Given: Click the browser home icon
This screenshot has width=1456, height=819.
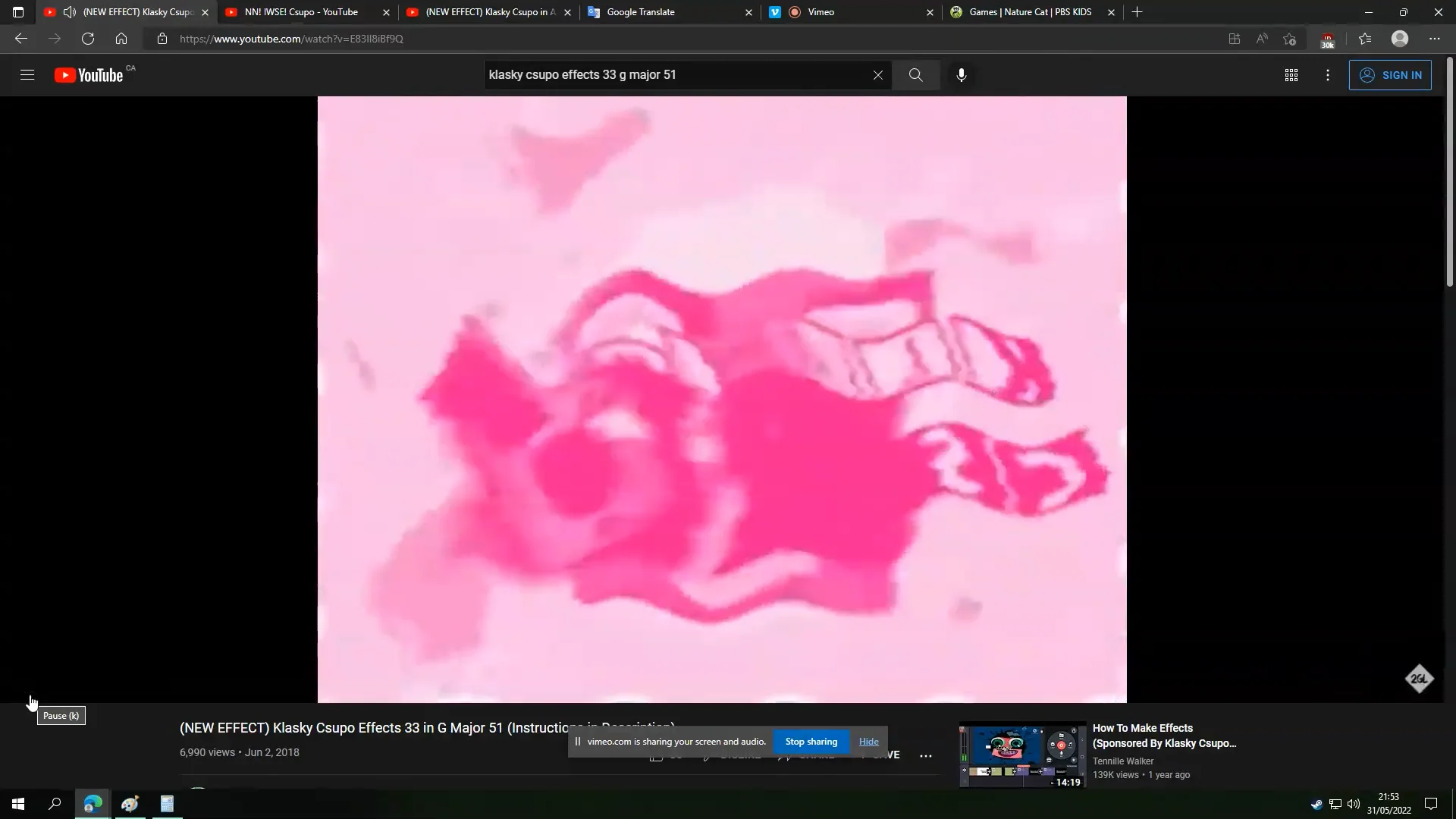Looking at the screenshot, I should (121, 39).
